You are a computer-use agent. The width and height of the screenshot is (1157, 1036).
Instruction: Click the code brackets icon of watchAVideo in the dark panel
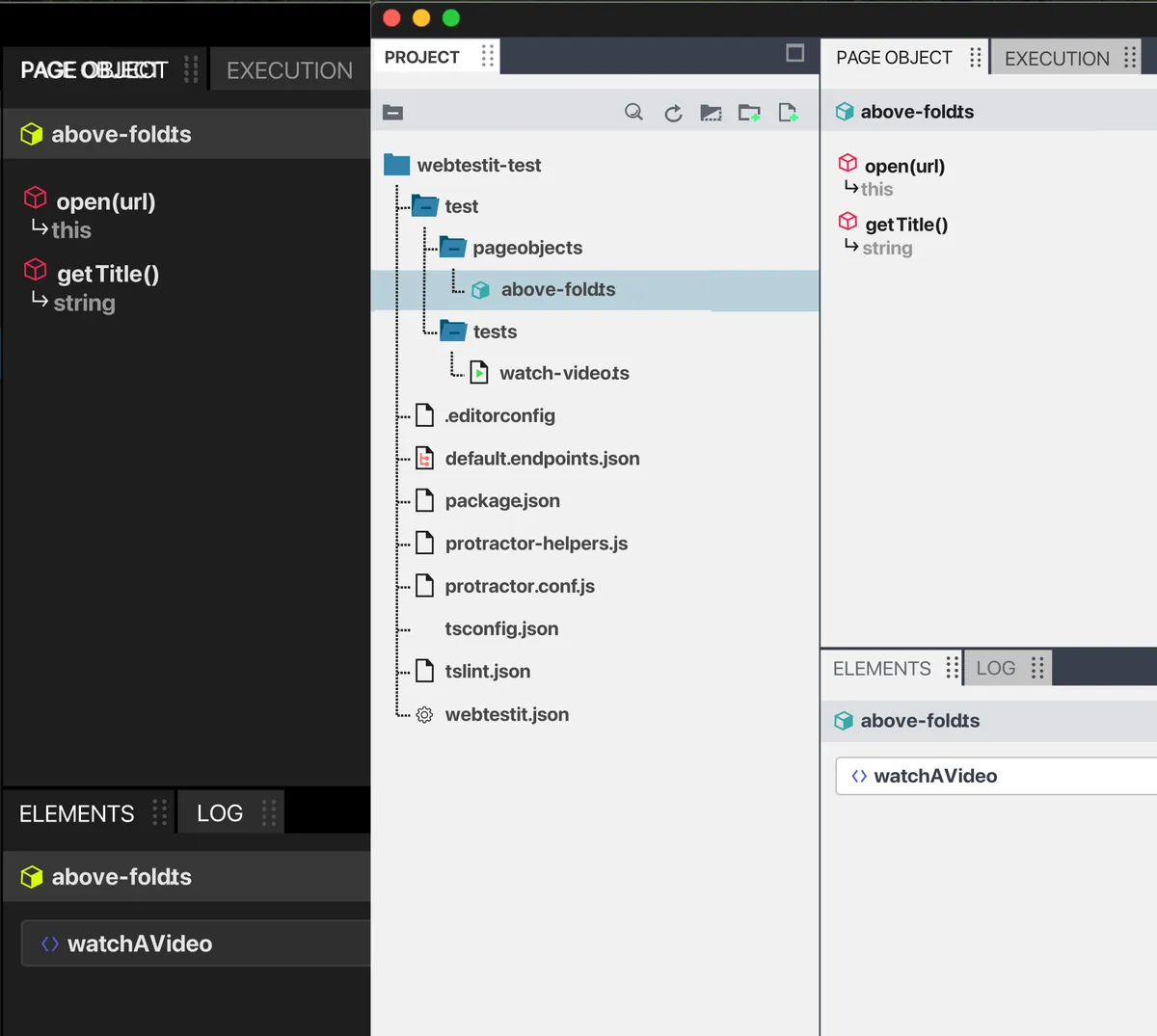pyautogui.click(x=50, y=943)
